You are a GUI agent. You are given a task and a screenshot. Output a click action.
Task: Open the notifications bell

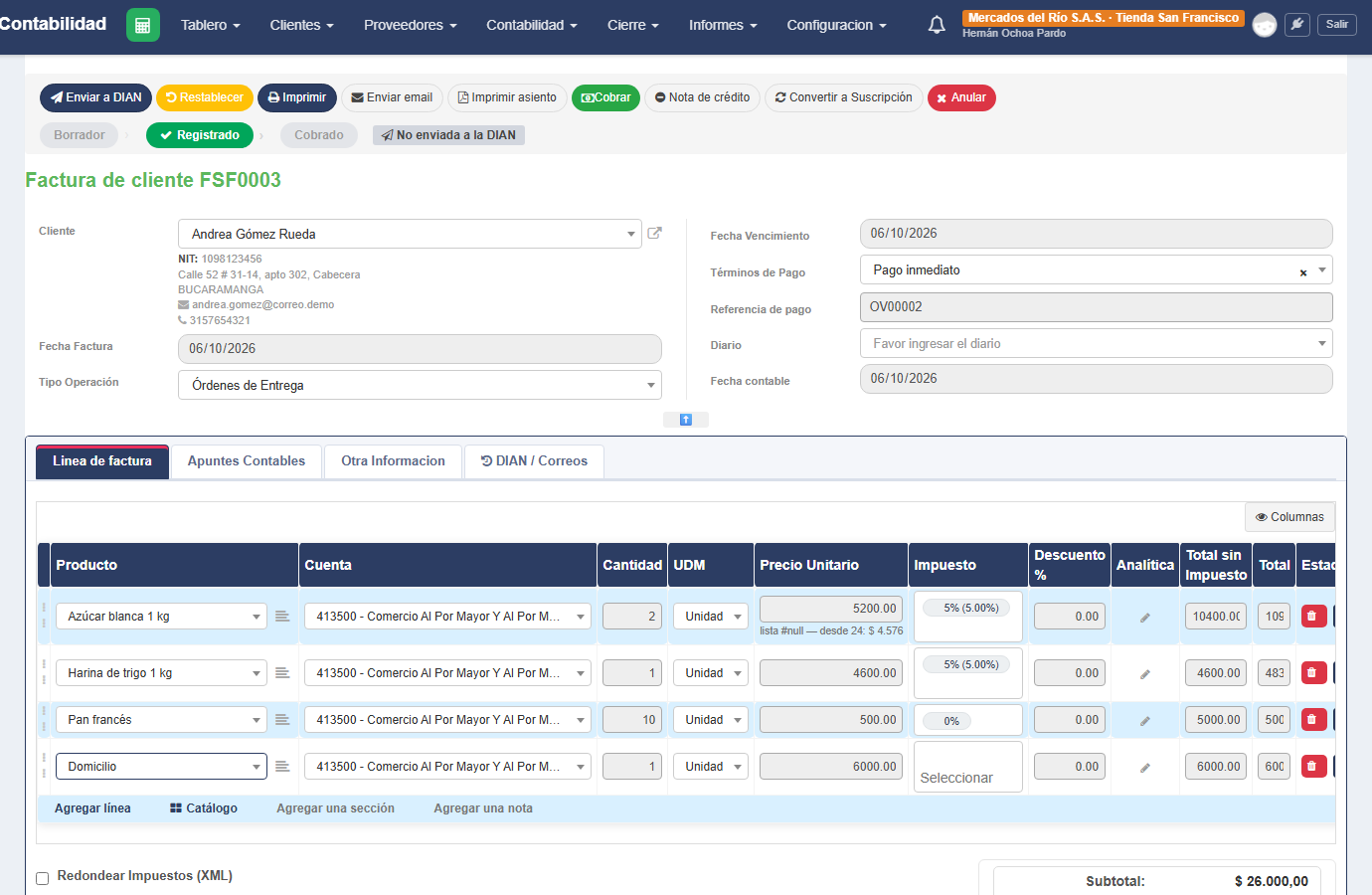click(937, 25)
